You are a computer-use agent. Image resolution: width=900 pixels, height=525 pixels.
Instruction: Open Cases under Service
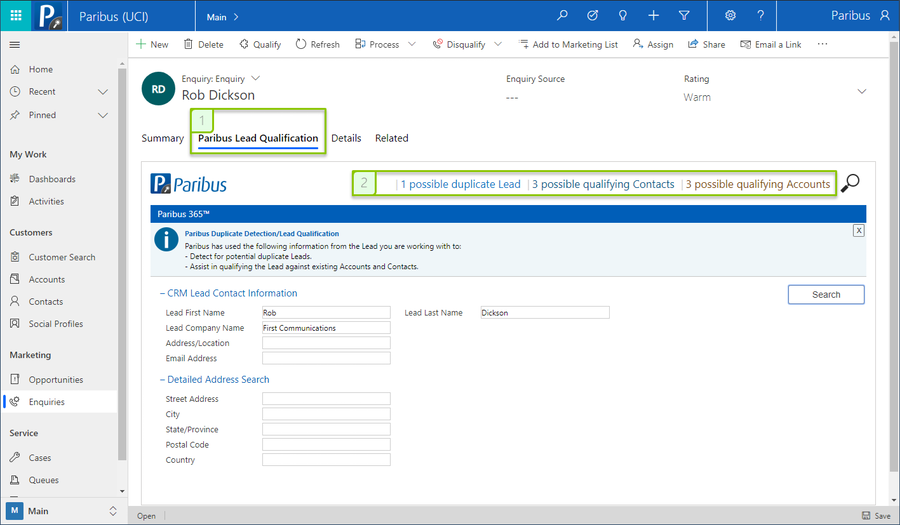(x=40, y=458)
